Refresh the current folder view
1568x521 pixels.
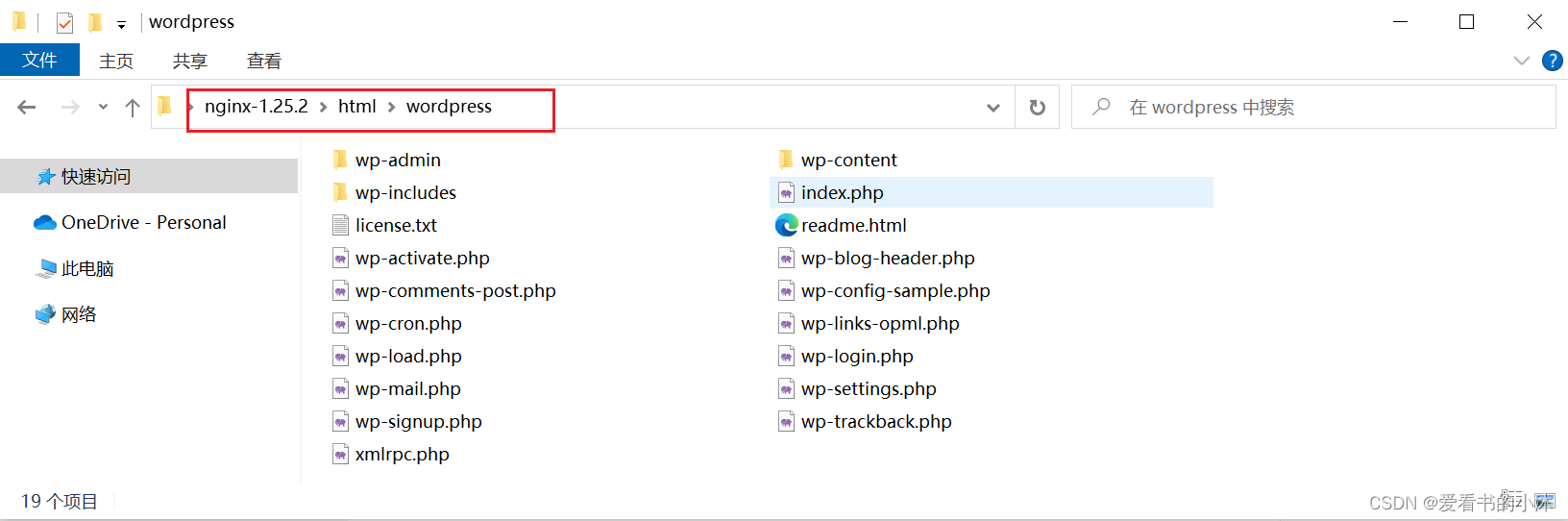pos(1038,107)
